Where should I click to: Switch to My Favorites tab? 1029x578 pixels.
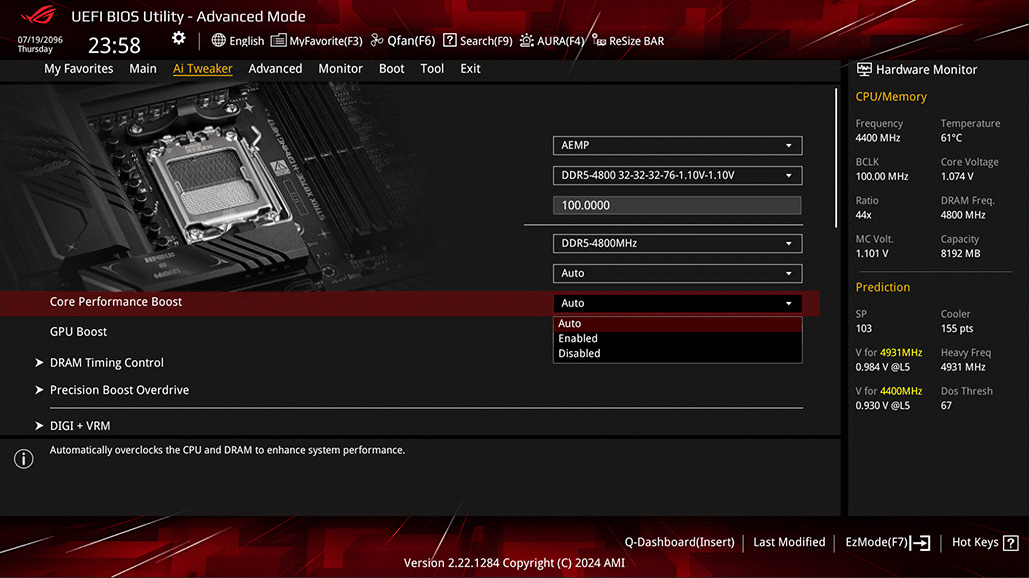point(79,68)
